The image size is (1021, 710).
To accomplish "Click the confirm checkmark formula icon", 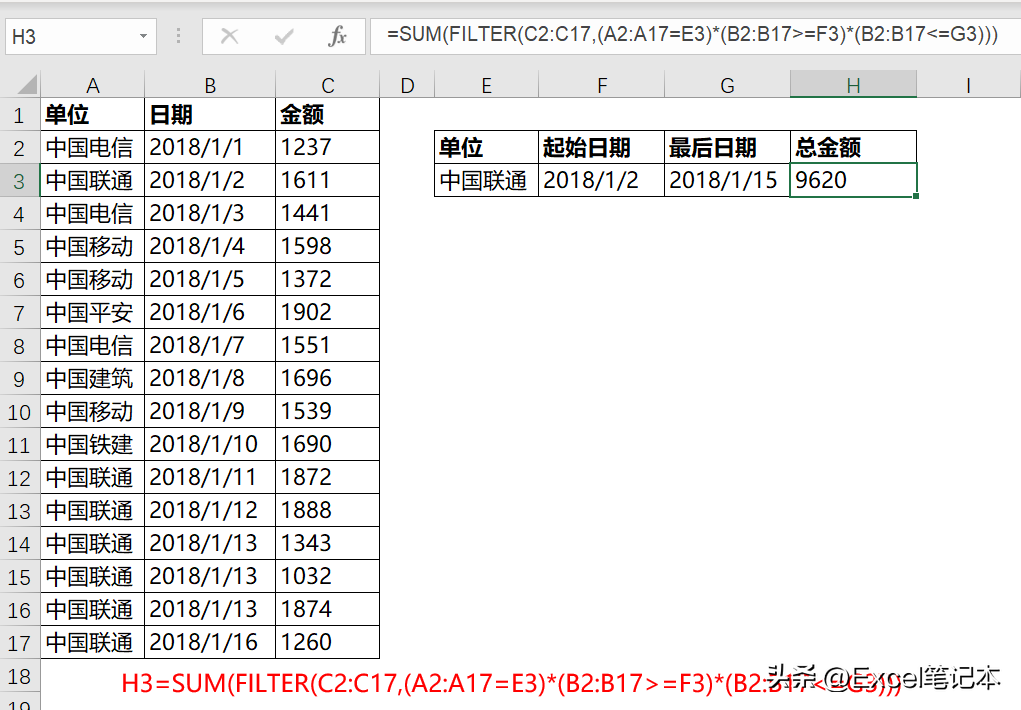I will point(283,36).
